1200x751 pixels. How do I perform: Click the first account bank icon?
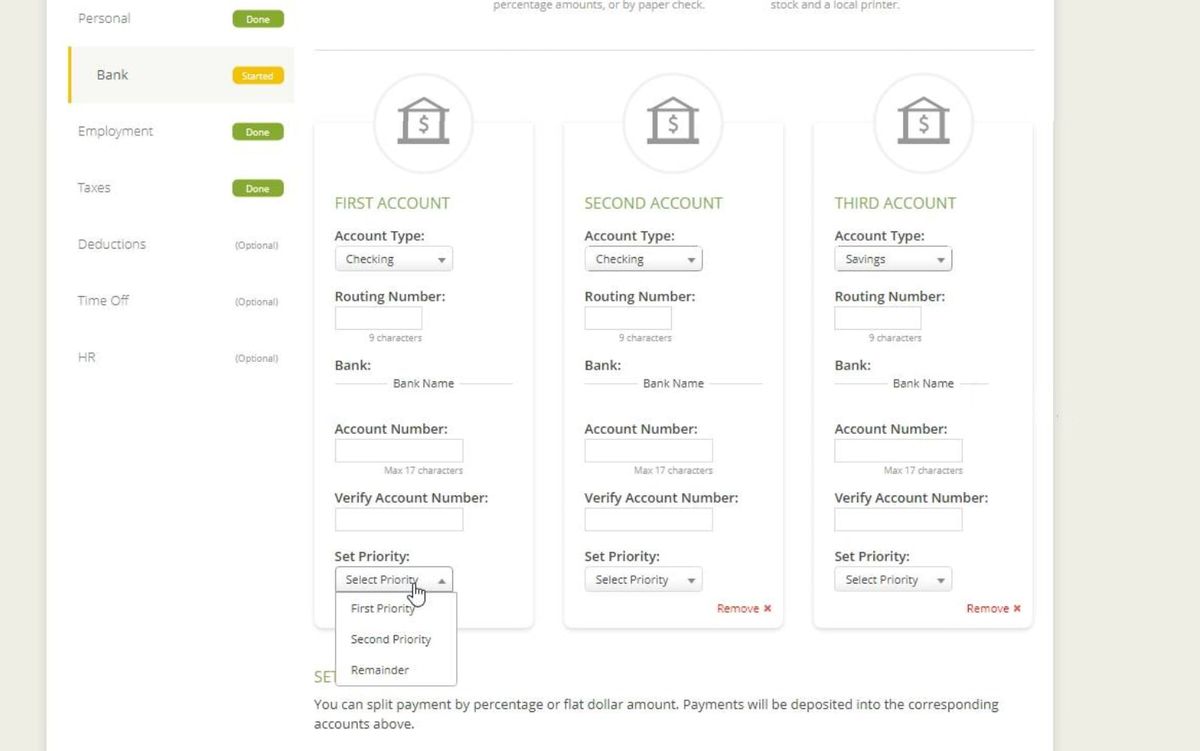(423, 120)
